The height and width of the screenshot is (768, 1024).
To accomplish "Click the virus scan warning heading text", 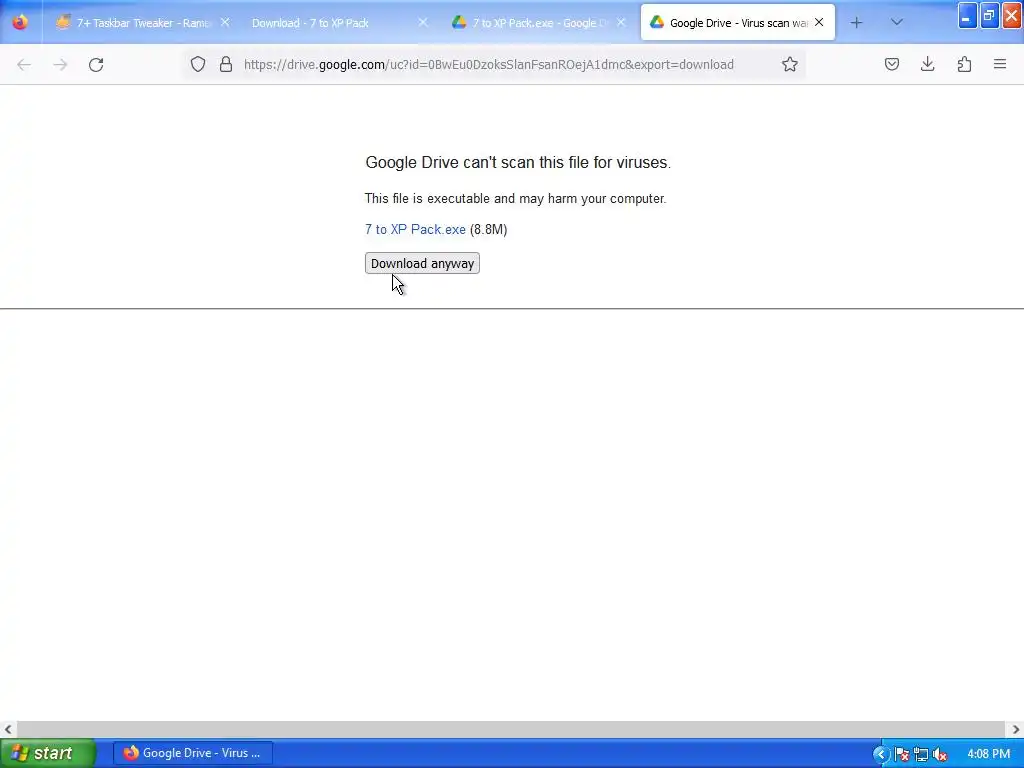I will [518, 163].
